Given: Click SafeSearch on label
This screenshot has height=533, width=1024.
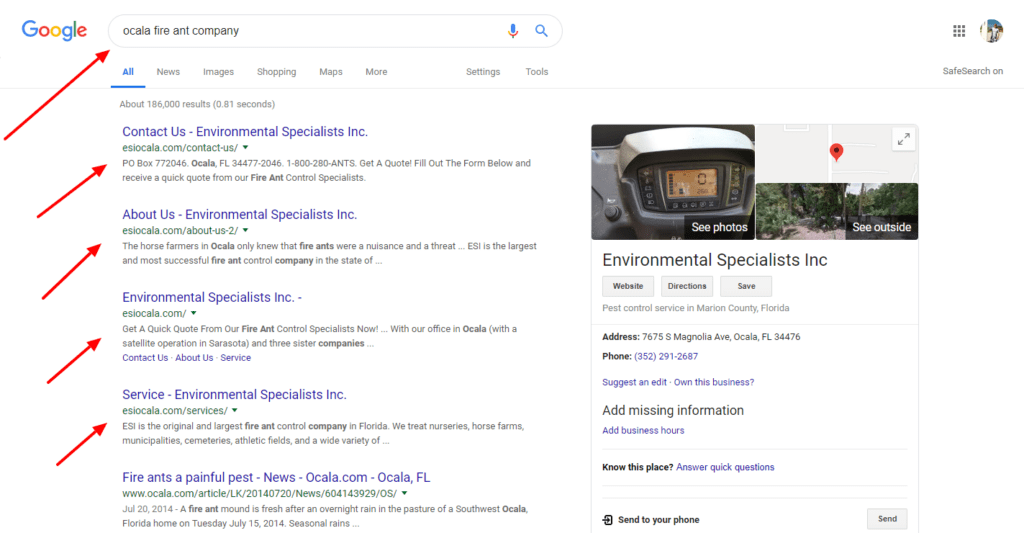Looking at the screenshot, I should (x=972, y=71).
